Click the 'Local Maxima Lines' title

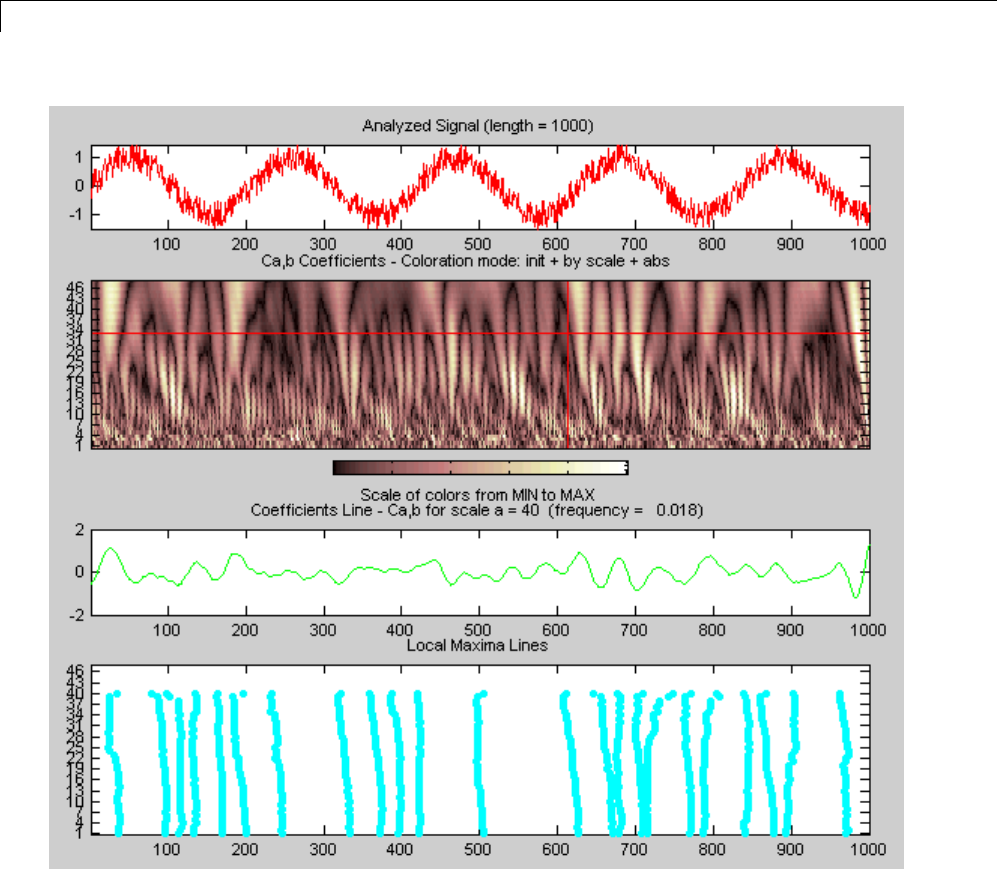pos(477,645)
